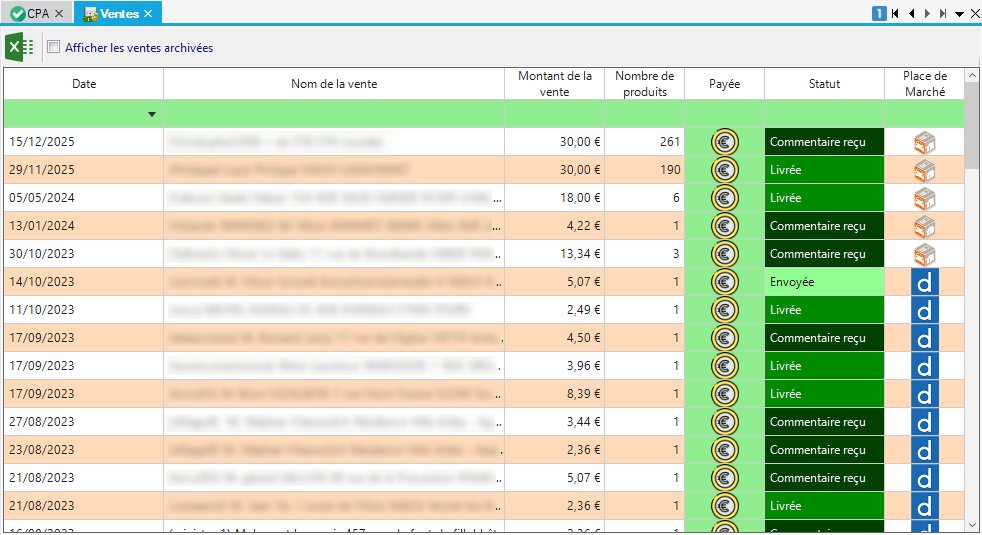This screenshot has width=982, height=535.
Task: Click euro coin icon on 30/10/2023 row
Action: click(x=724, y=254)
